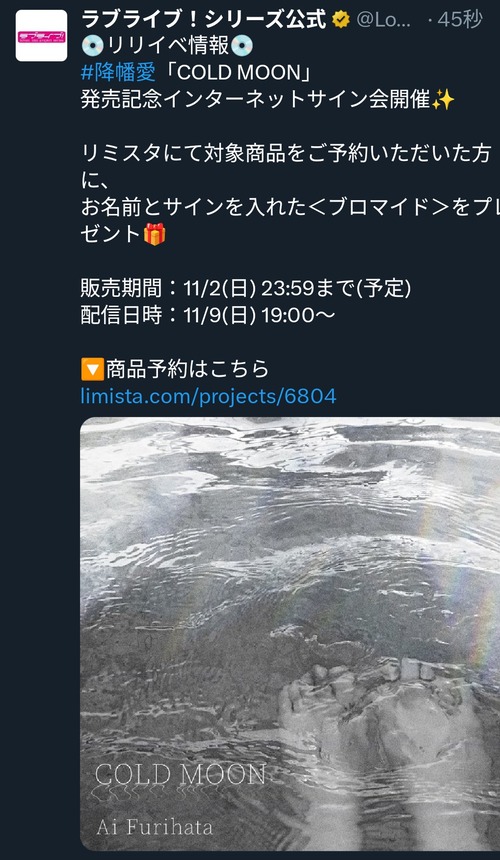Image resolution: width=500 pixels, height=860 pixels.
Task: Click the 販売期間 11/2(日) 23:59 line
Action: click(x=246, y=288)
